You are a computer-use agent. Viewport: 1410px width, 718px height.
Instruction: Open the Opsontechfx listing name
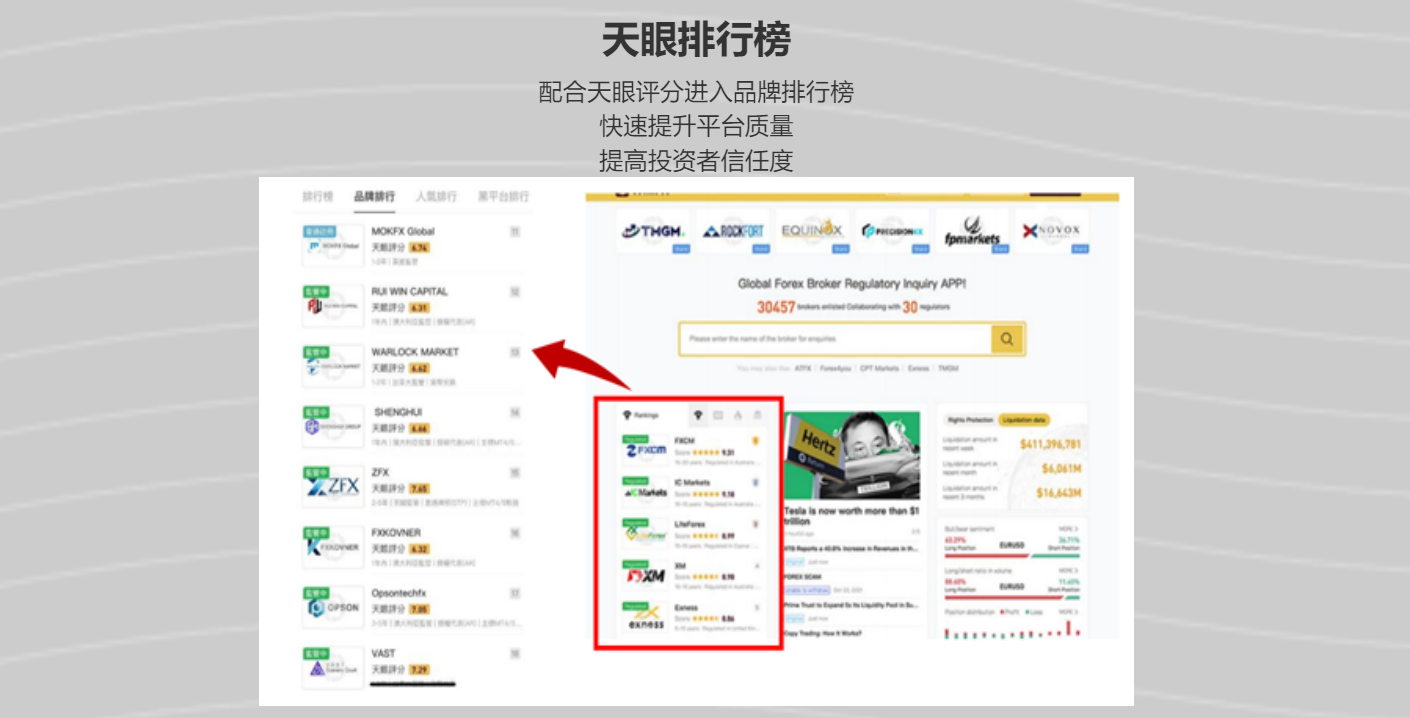click(399, 593)
